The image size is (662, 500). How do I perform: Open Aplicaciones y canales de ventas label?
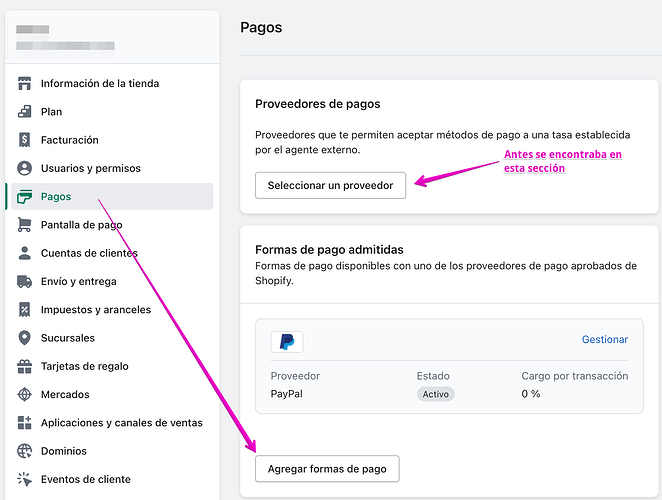(122, 423)
